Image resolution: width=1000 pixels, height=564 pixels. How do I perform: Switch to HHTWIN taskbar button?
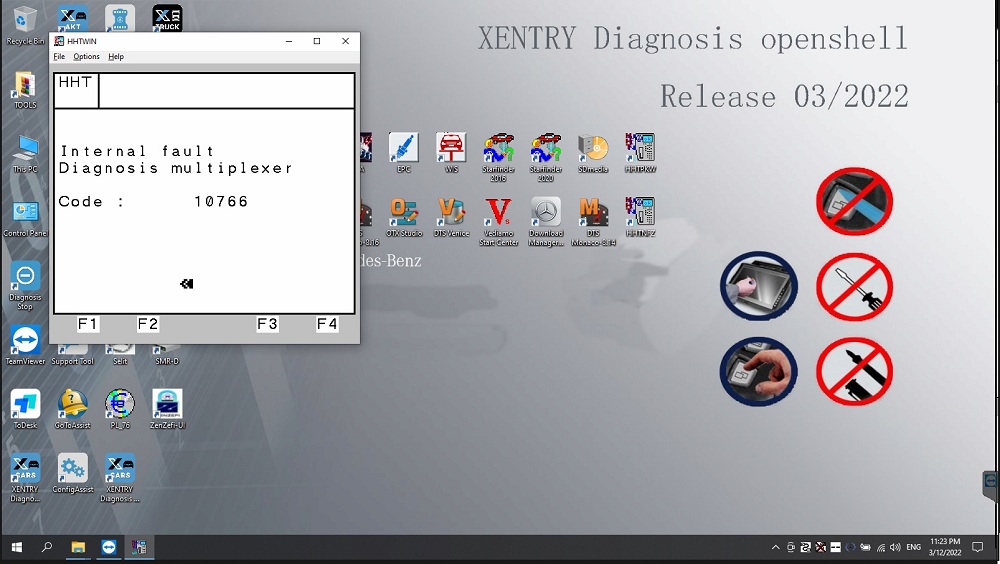click(139, 547)
